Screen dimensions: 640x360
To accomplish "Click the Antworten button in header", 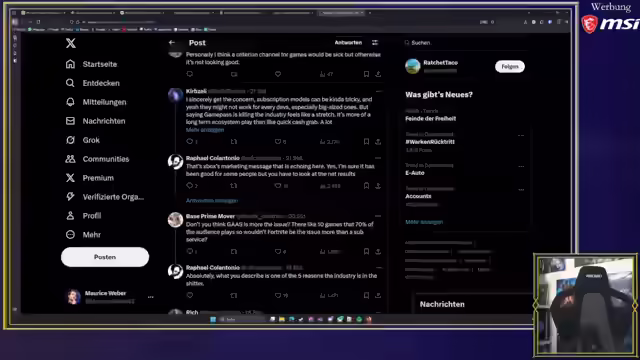I will [348, 42].
